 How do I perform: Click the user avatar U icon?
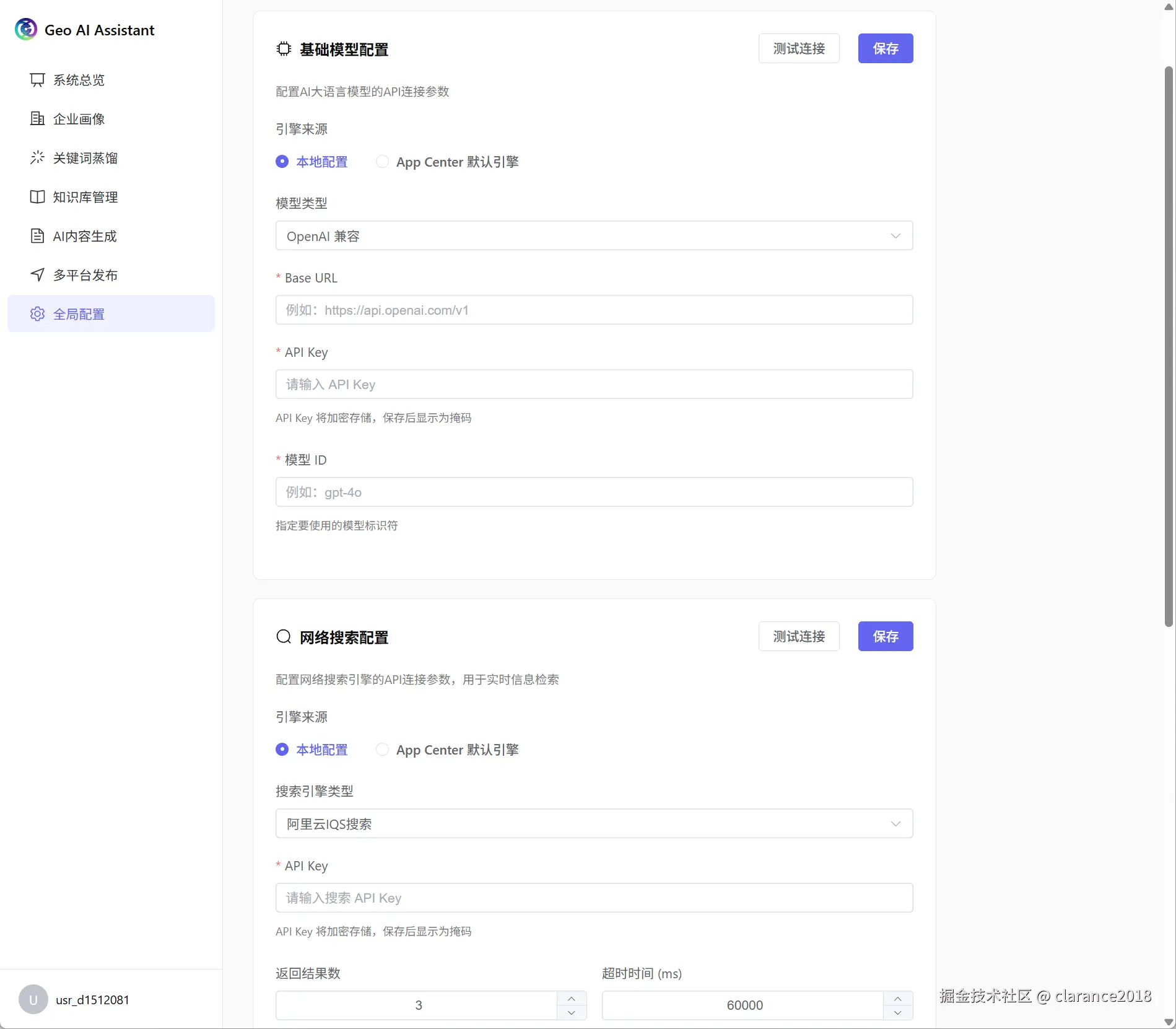(x=33, y=999)
